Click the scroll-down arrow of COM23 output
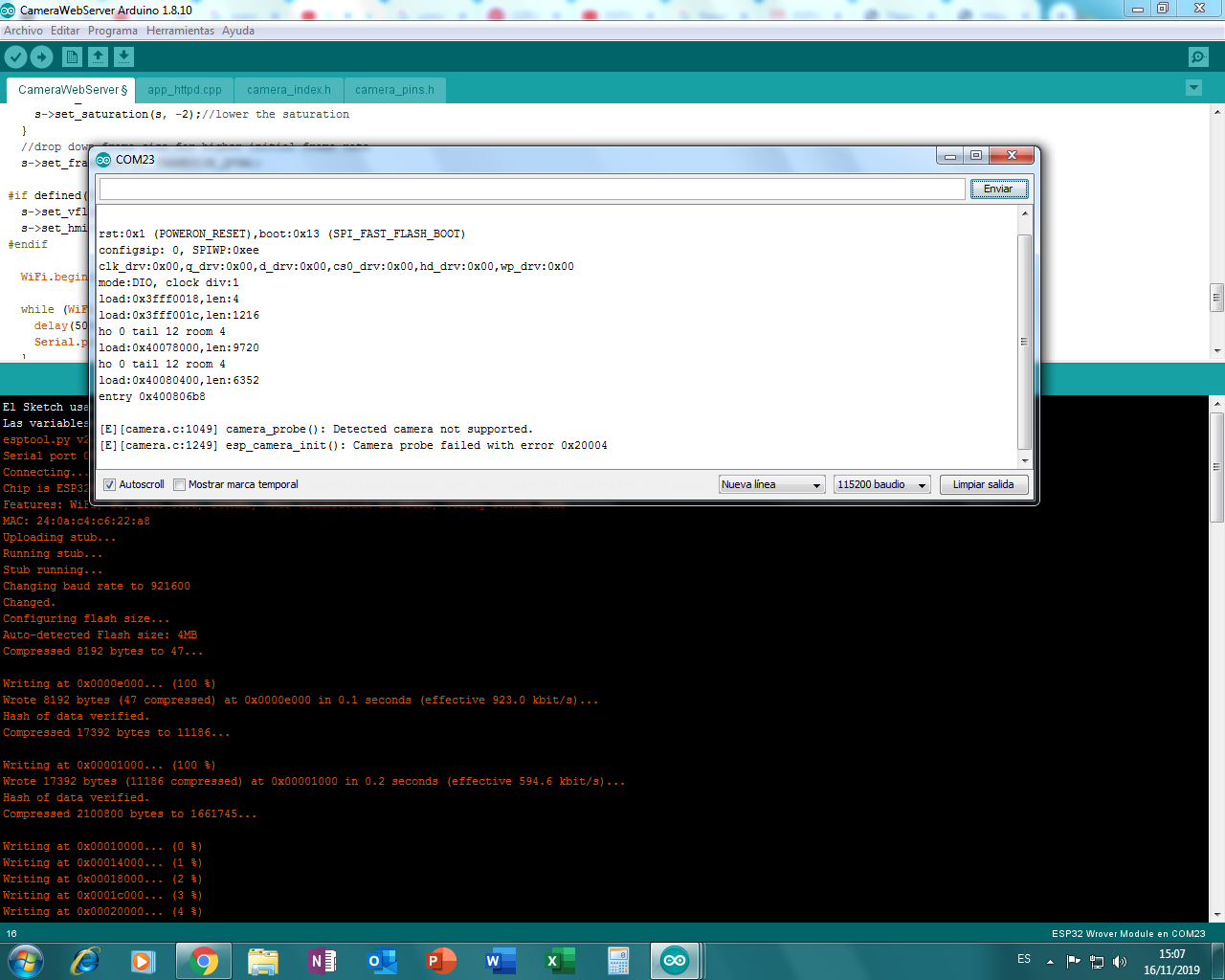 tap(1024, 461)
